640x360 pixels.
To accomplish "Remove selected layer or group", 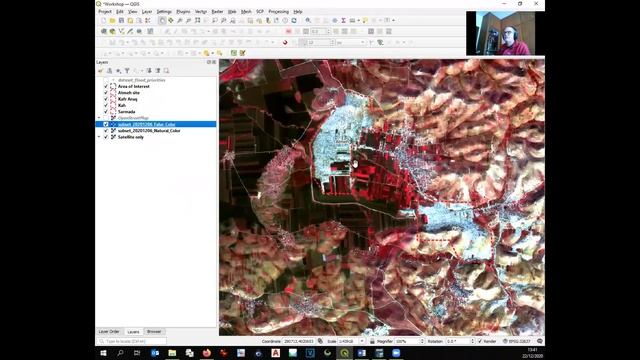I will (166, 71).
